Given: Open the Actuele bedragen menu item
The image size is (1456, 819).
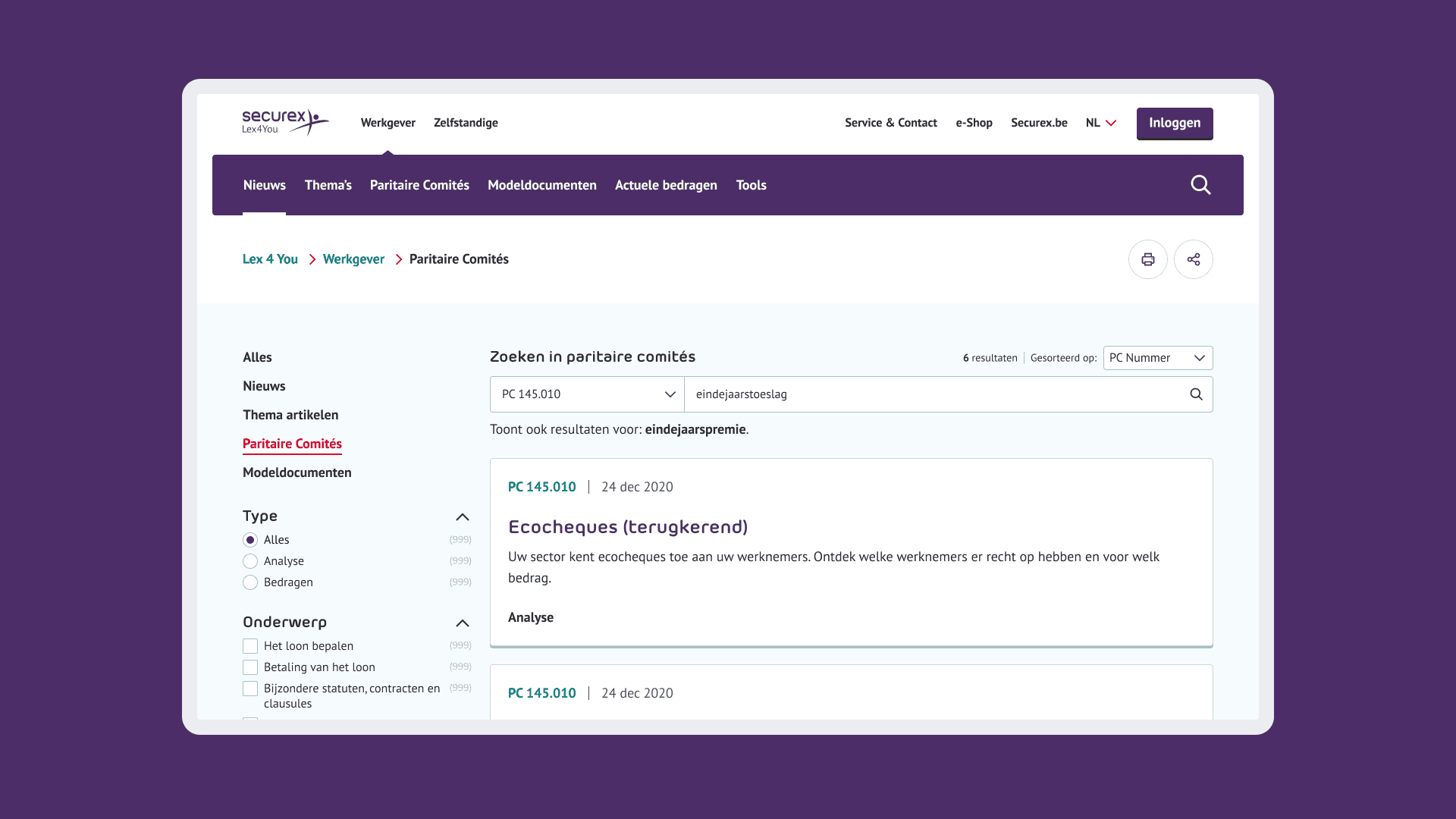Looking at the screenshot, I should tap(665, 185).
